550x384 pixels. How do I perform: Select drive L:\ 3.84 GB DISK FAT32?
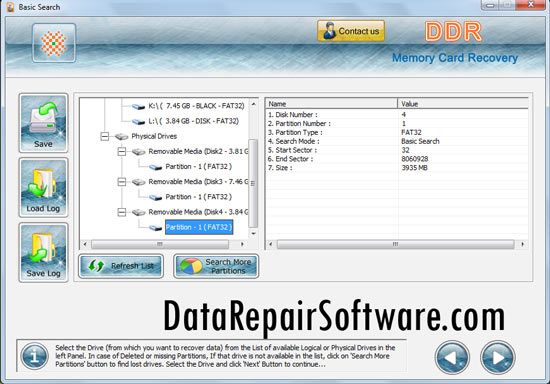click(x=193, y=121)
